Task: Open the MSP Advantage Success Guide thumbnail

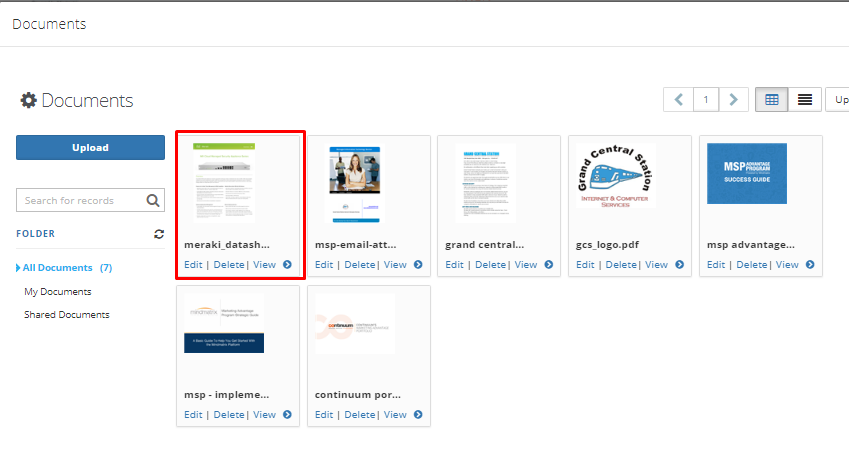Action: pyautogui.click(x=747, y=173)
